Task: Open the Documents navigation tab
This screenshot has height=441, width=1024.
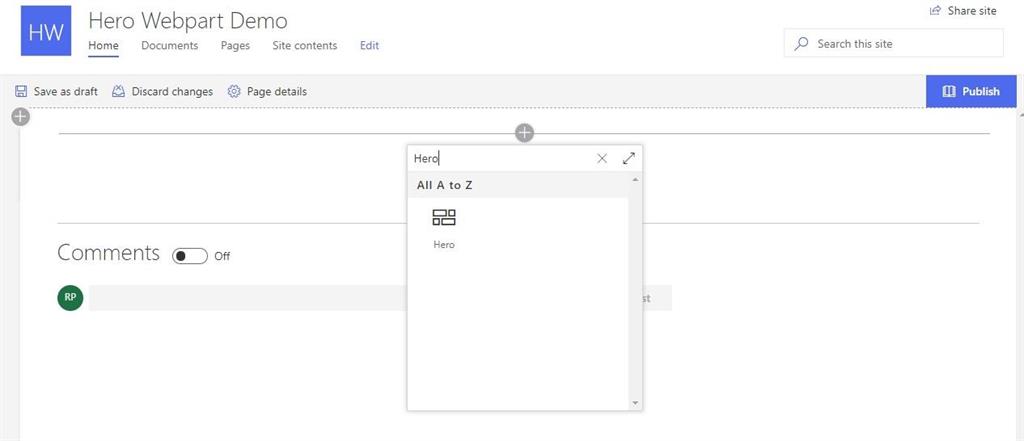Action: tap(170, 45)
